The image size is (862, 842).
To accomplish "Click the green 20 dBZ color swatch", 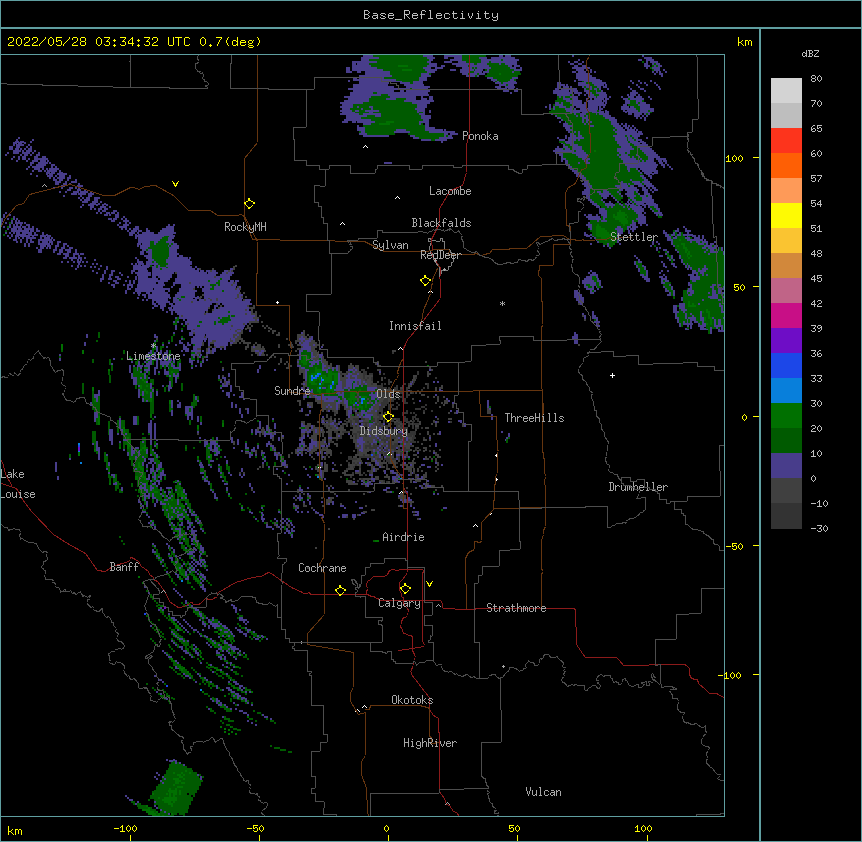I will [786, 416].
